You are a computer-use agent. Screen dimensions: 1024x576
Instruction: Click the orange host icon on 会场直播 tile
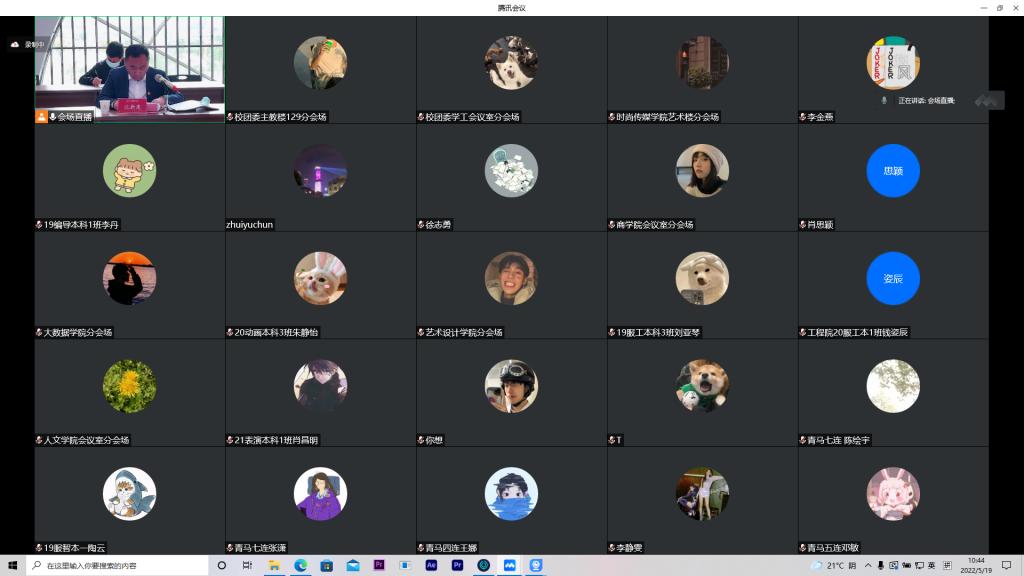coord(41,117)
